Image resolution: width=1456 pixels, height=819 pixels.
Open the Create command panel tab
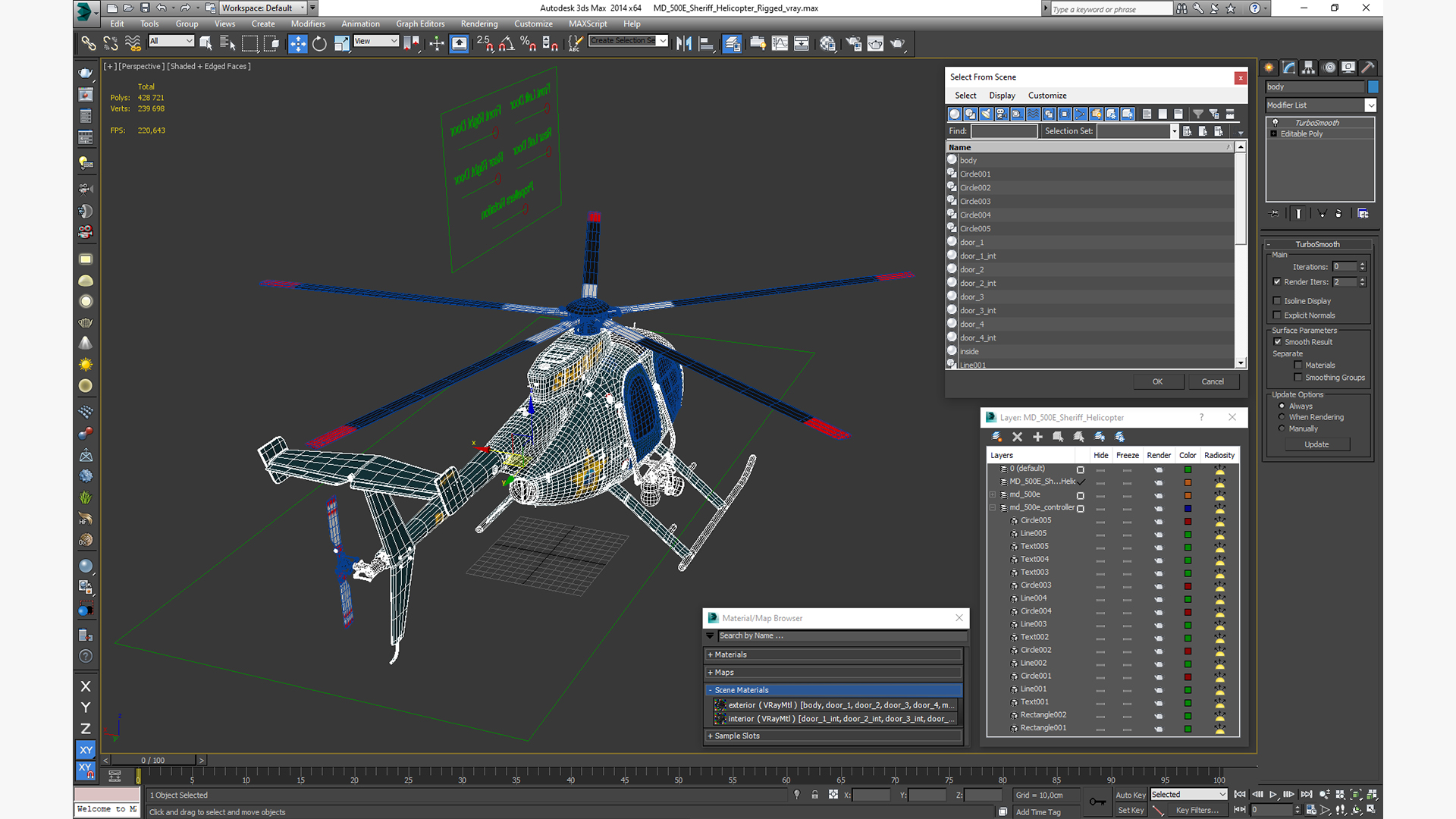tap(1269, 67)
